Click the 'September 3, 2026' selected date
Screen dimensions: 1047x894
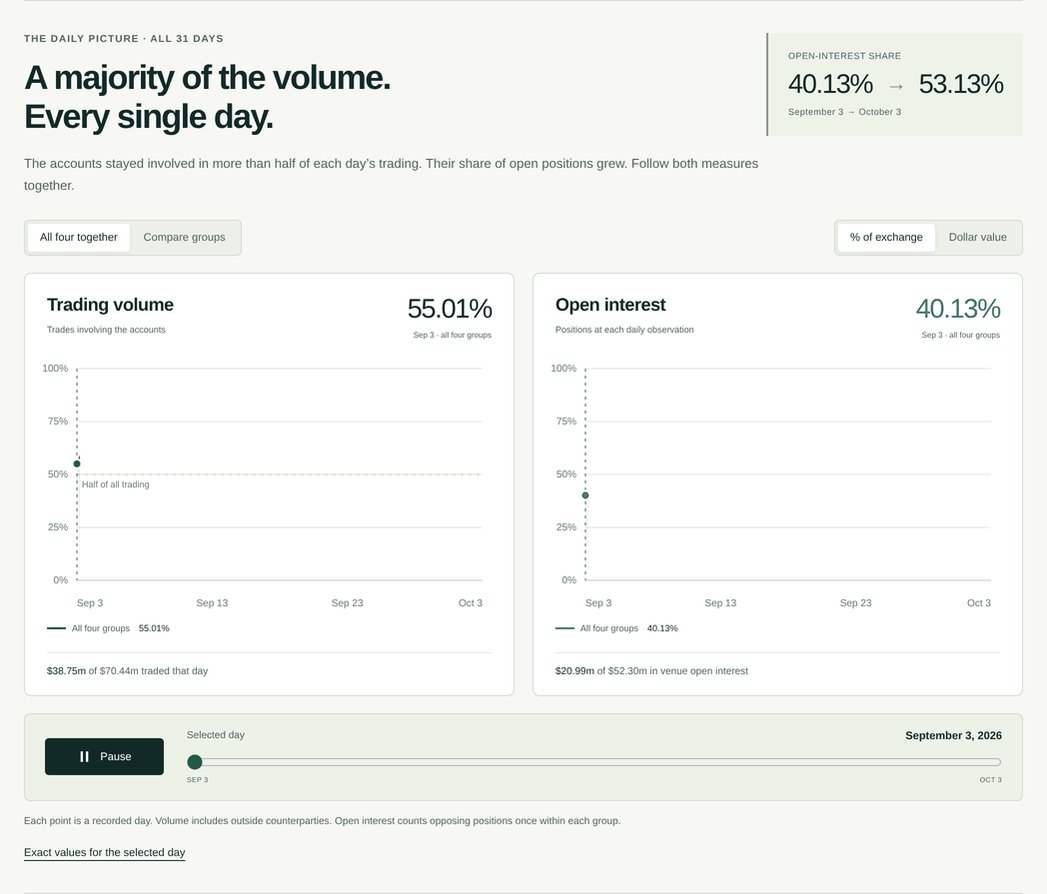tap(954, 735)
